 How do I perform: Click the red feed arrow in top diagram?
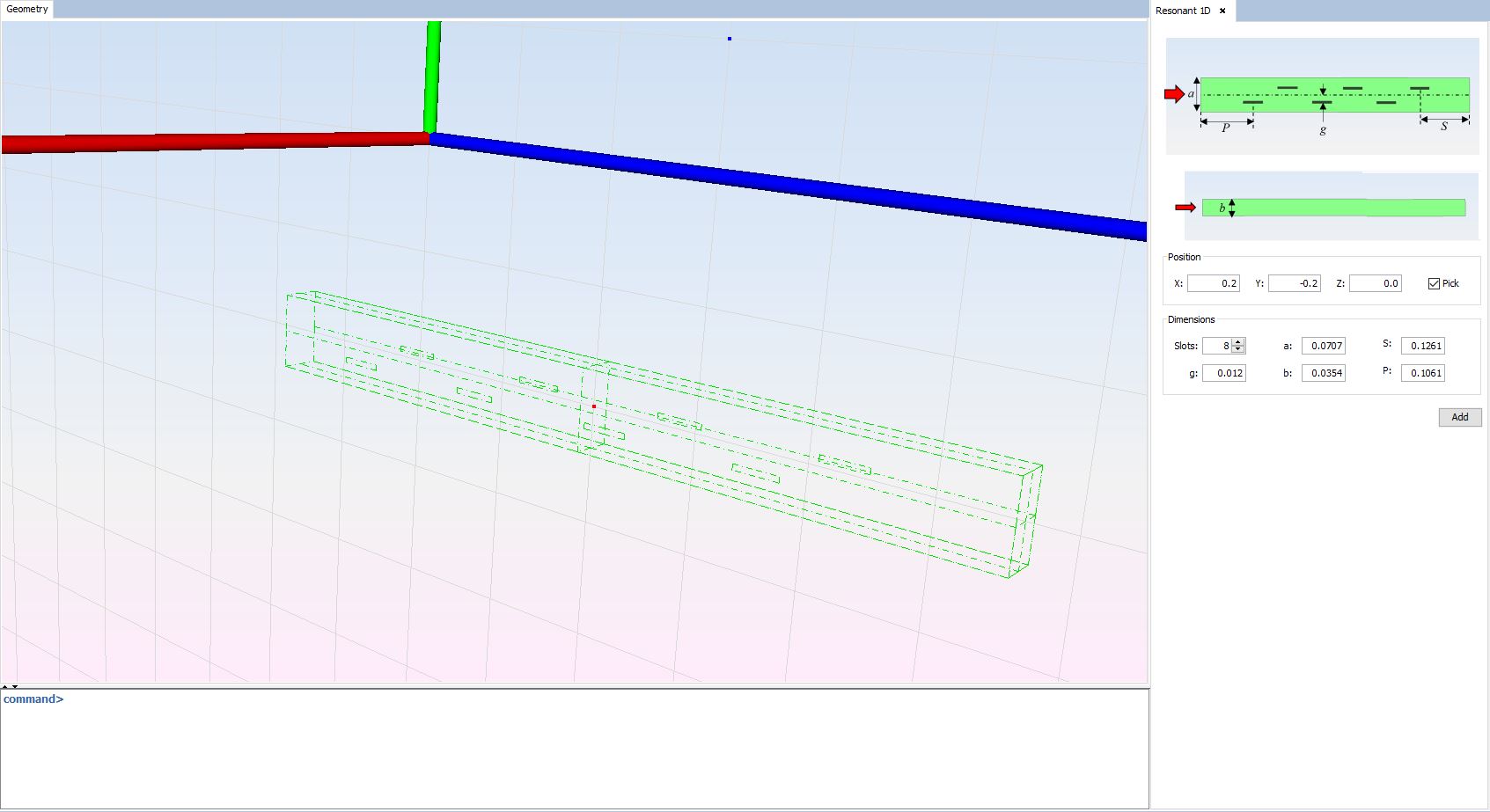click(x=1174, y=94)
